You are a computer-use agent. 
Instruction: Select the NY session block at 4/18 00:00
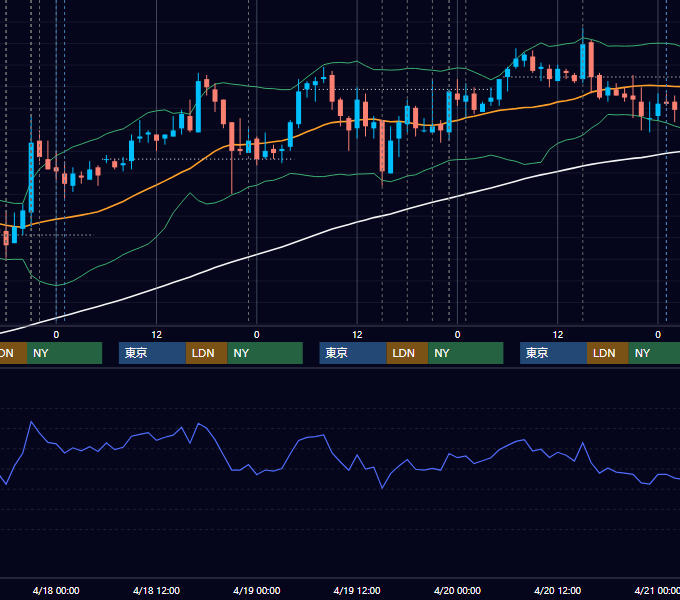[64, 353]
